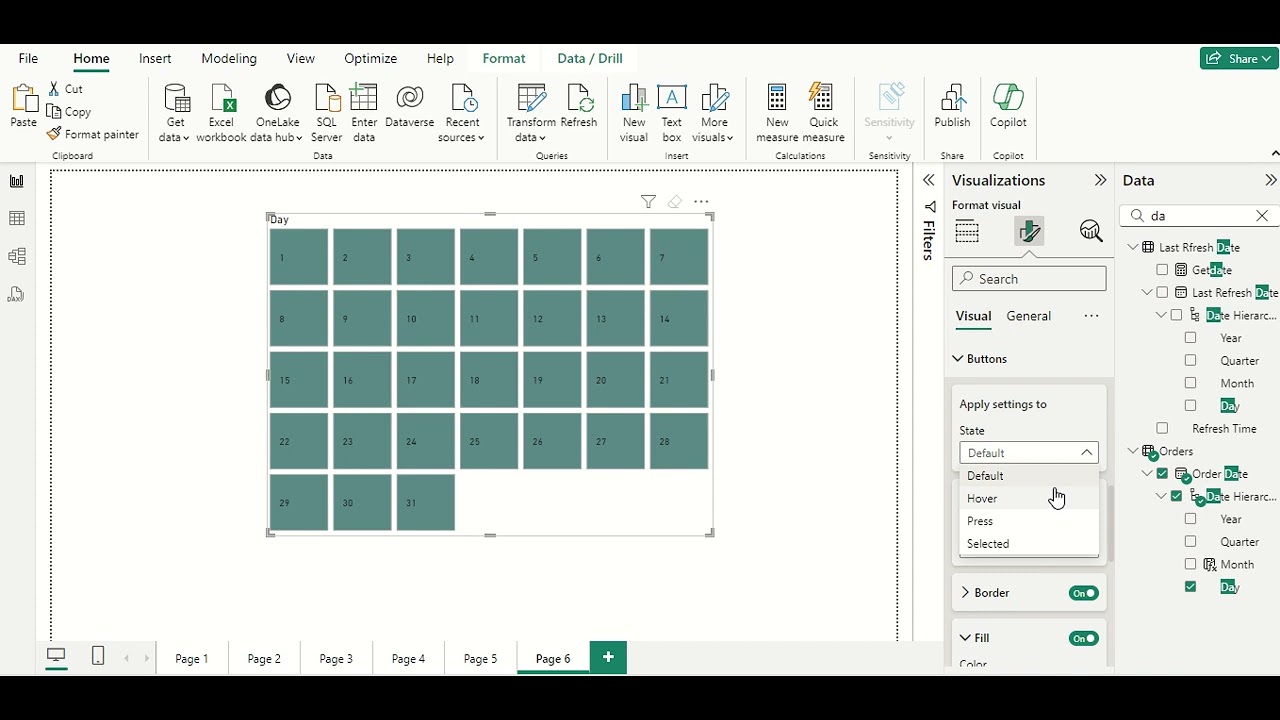Screen dimensions: 1280x720
Task: Uncheck the Day field under Orders
Action: tap(1190, 587)
